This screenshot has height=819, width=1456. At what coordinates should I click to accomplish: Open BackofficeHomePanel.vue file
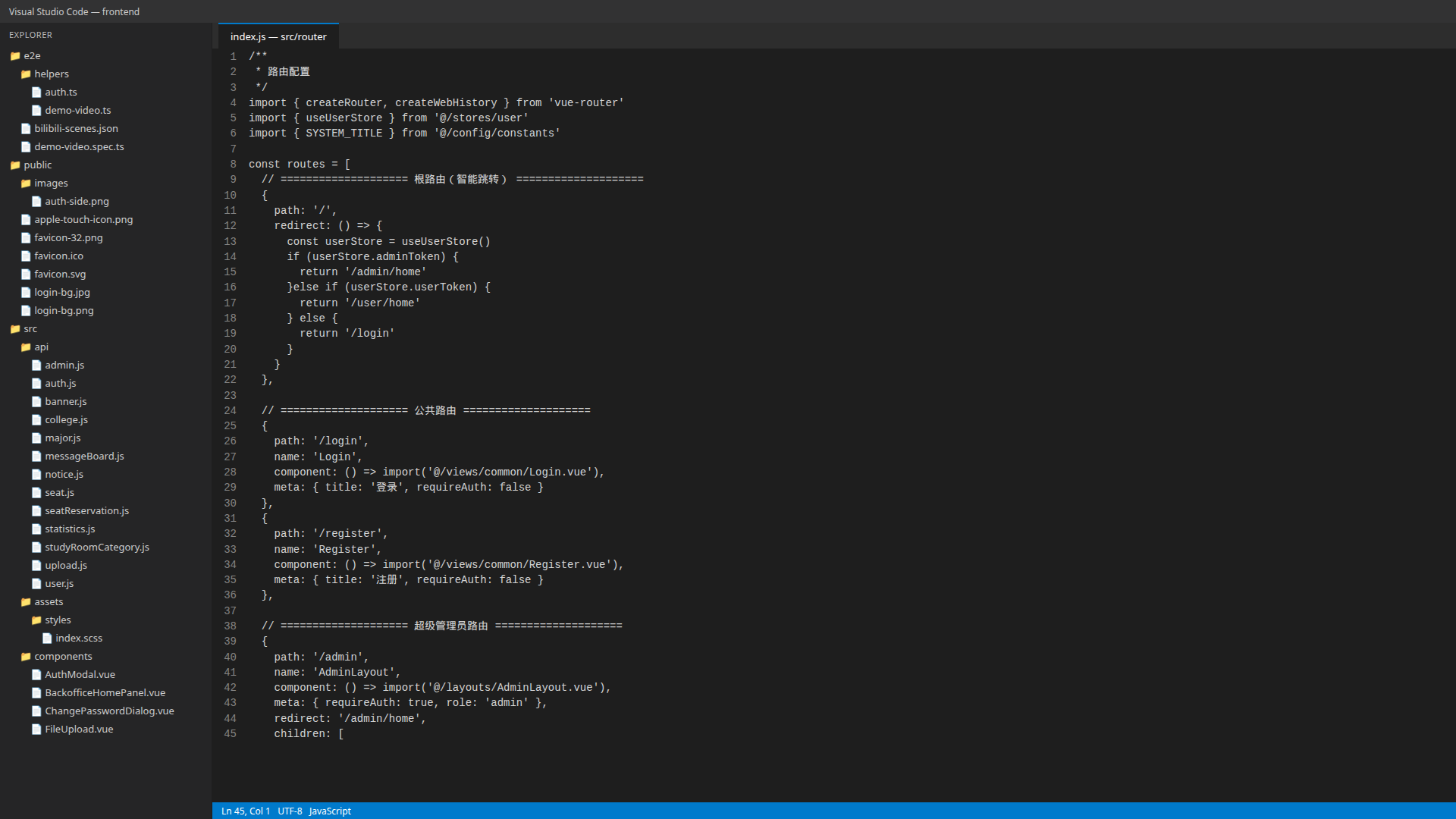[105, 693]
